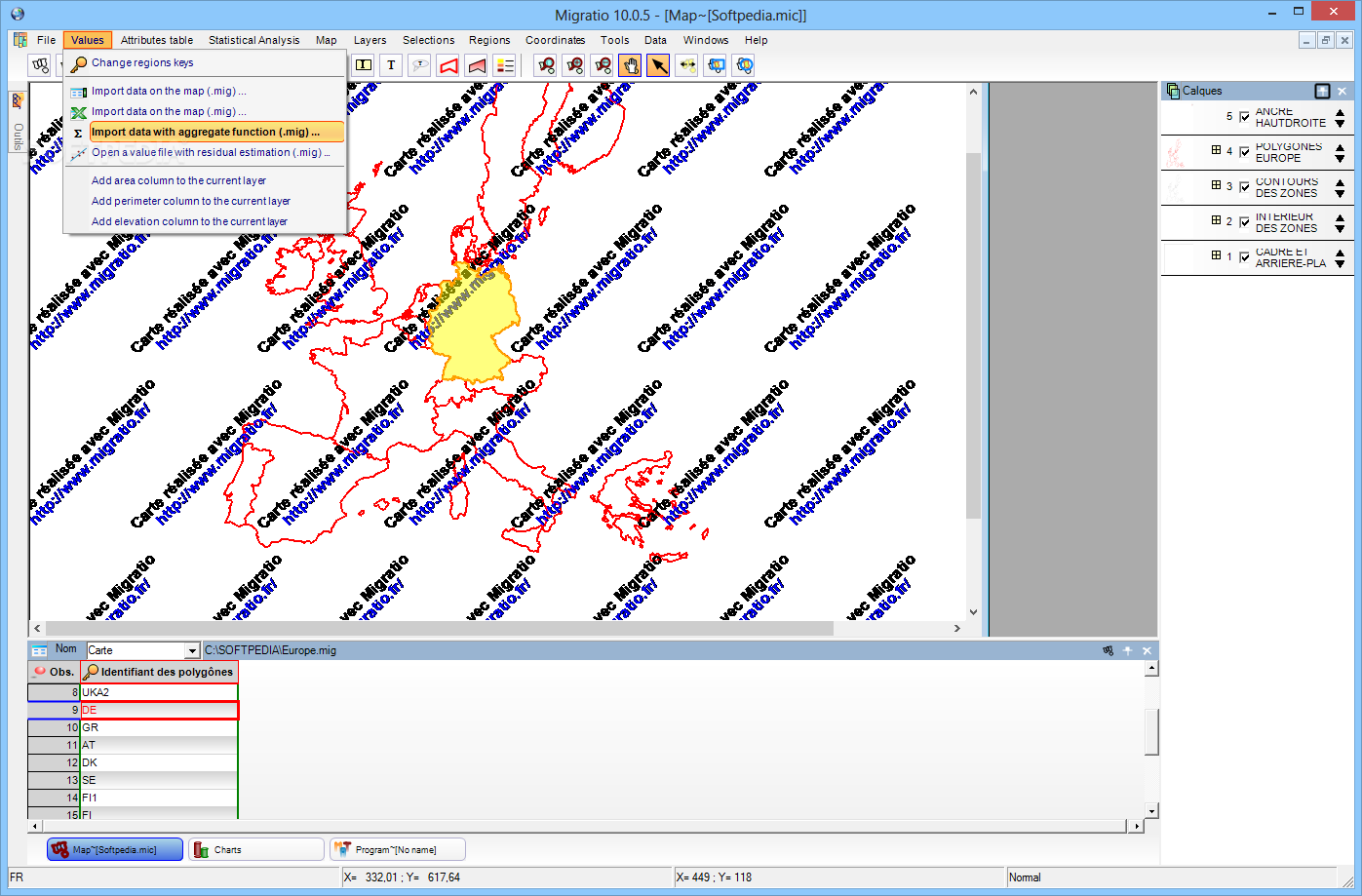Image resolution: width=1362 pixels, height=896 pixels.
Task: Click the blue map layers icon
Action: (716, 65)
